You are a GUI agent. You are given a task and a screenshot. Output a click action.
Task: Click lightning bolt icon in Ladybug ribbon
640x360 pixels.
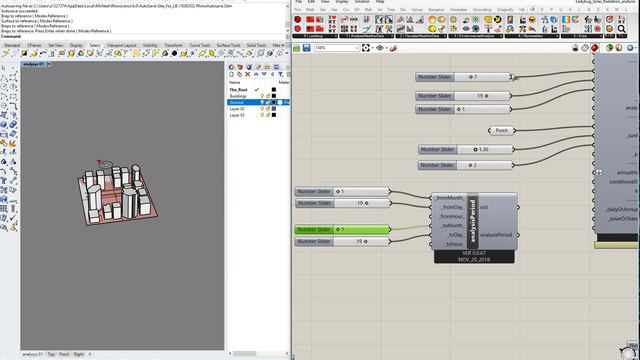pos(510,19)
